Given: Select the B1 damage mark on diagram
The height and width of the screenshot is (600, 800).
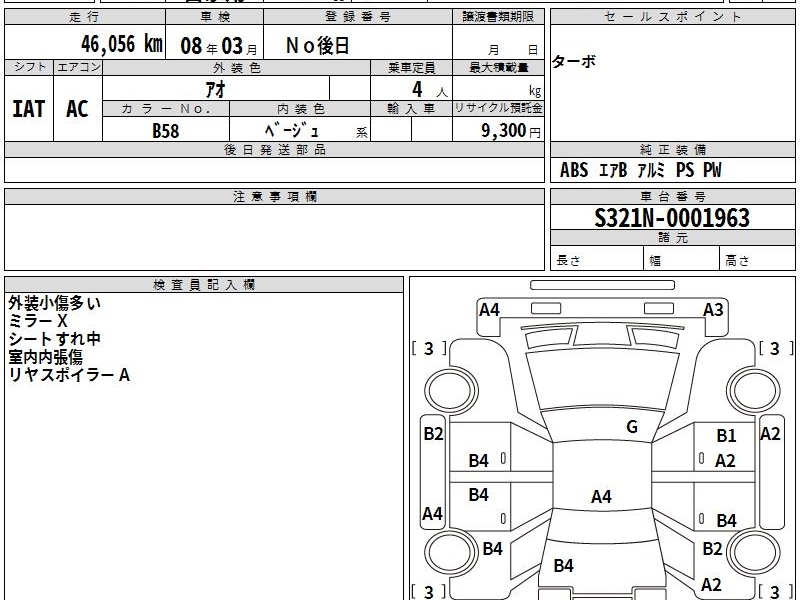Looking at the screenshot, I should (x=726, y=436).
